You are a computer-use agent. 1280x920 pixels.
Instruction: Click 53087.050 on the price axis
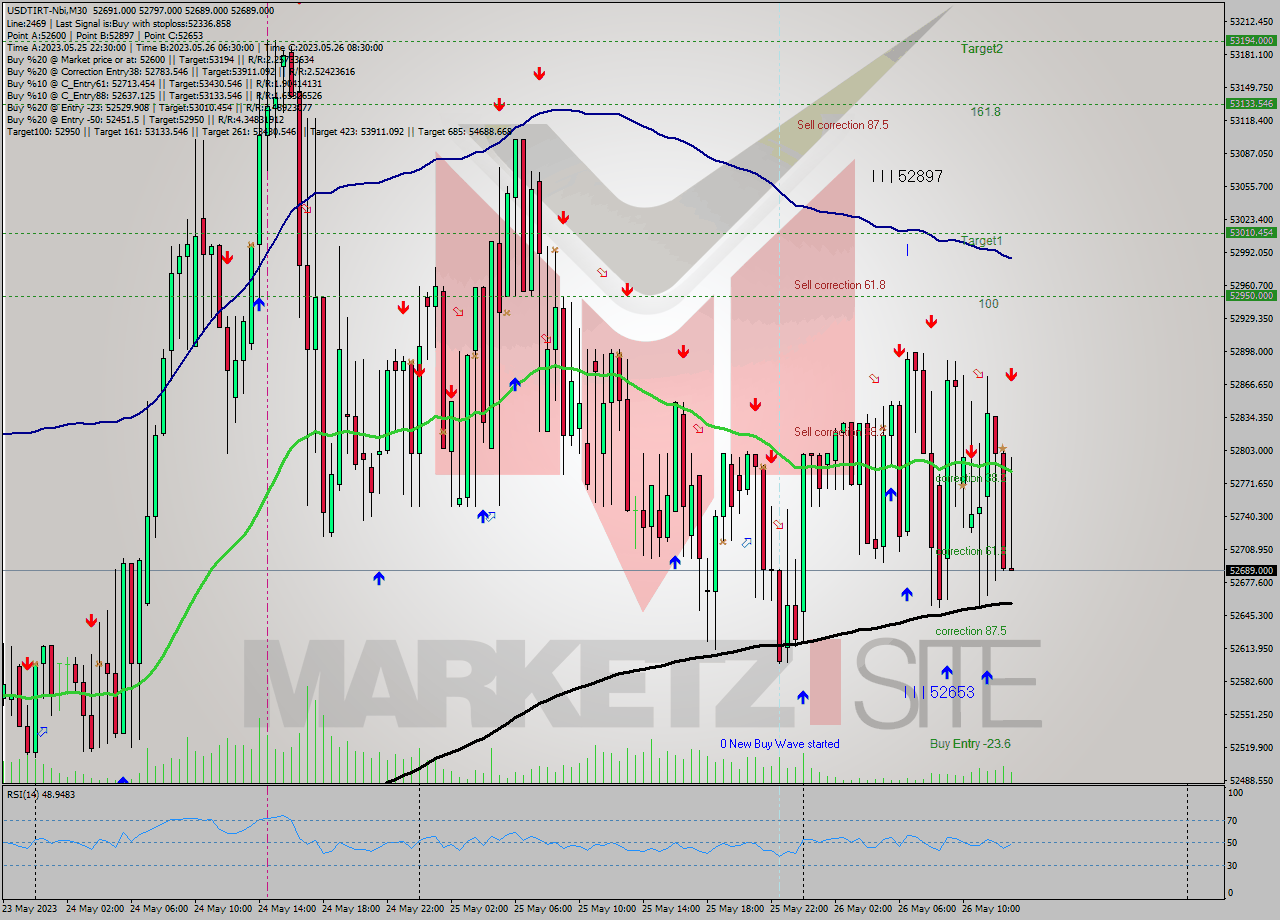pos(1252,153)
